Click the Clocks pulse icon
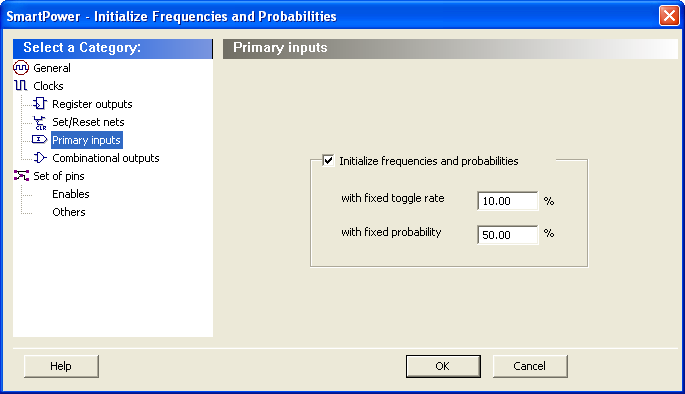 21,86
